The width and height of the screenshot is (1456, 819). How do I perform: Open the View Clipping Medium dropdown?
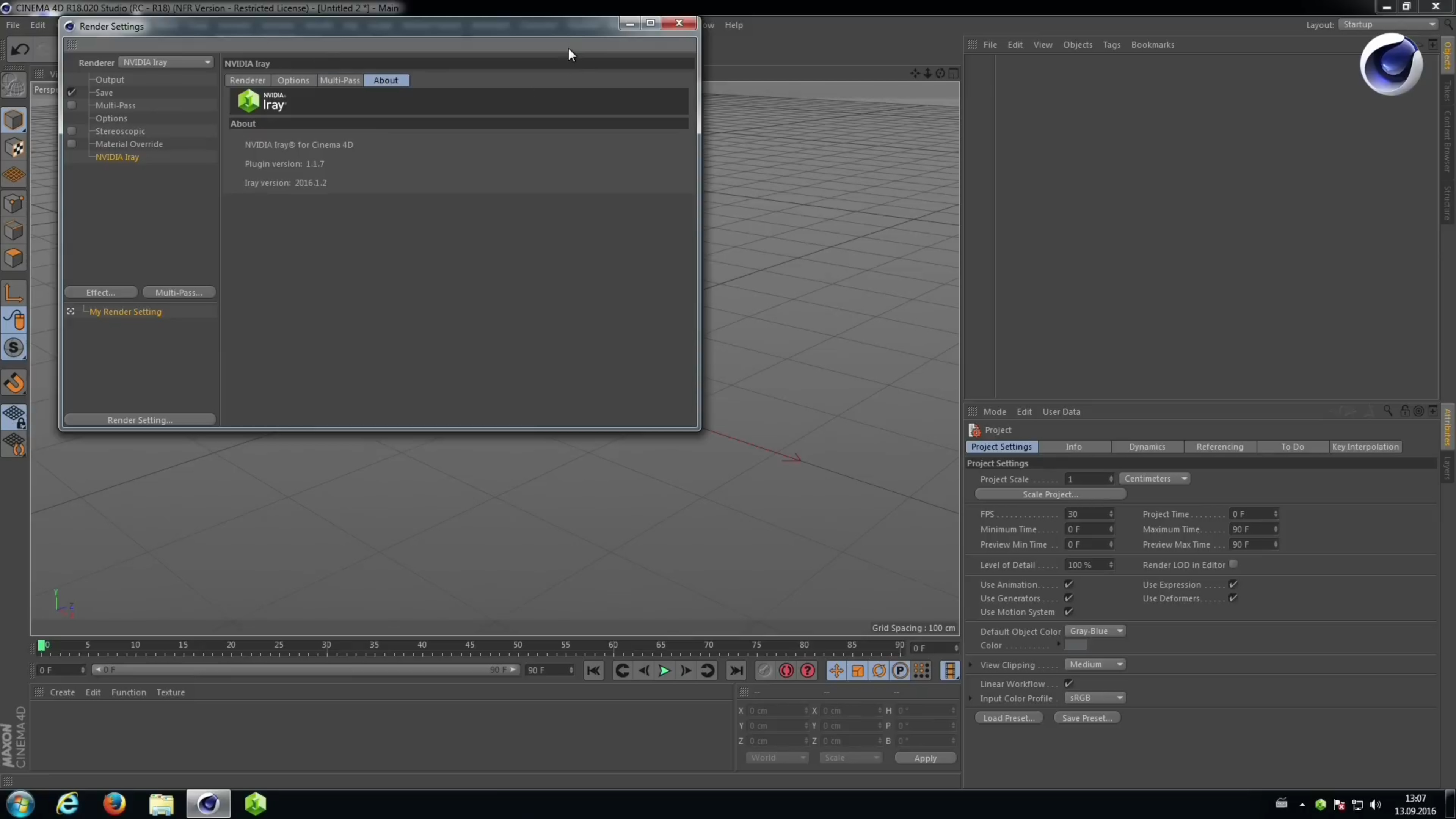(x=1095, y=664)
